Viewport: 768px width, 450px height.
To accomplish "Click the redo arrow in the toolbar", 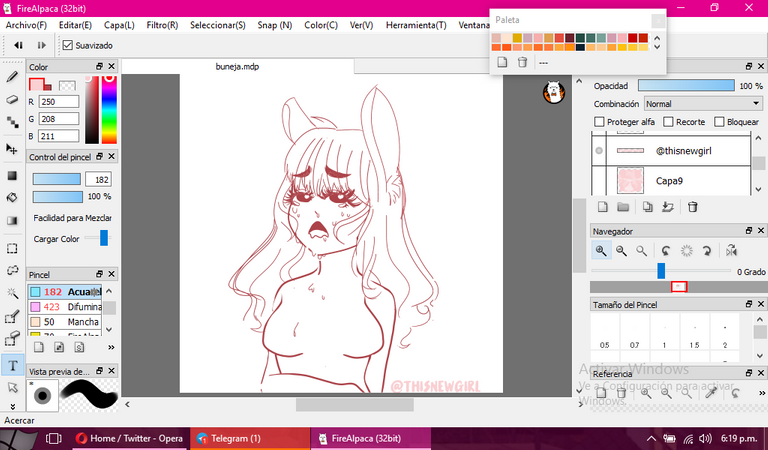I will (x=42, y=45).
